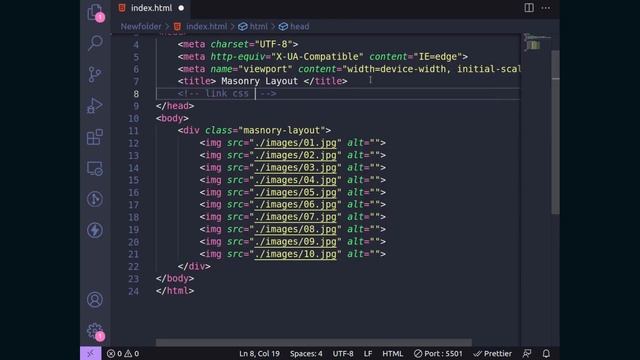Screen dimensions: 640x360
Task: Click the opening <body> tag
Action: coord(172,118)
